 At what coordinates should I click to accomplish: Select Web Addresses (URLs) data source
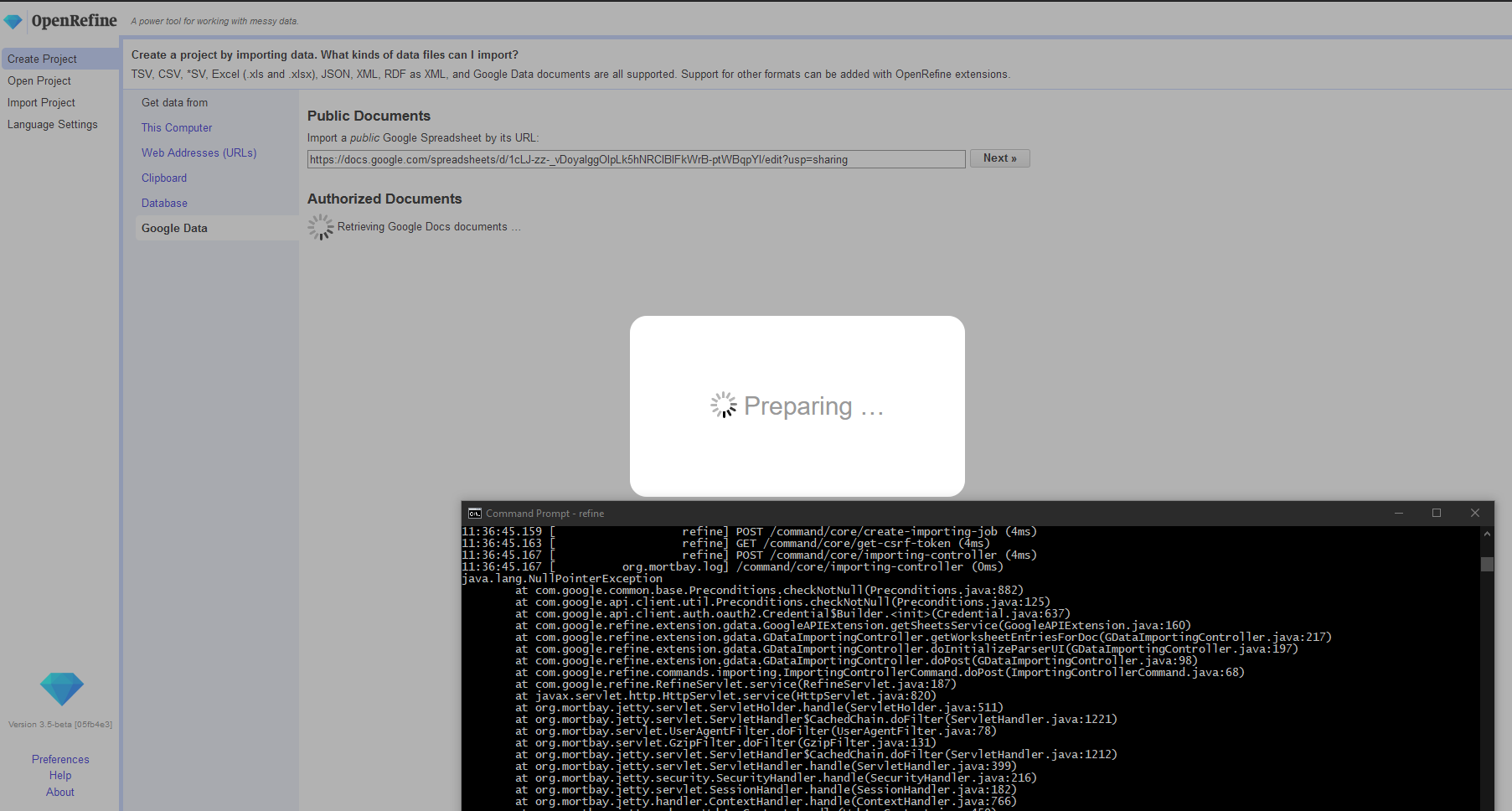pos(199,152)
